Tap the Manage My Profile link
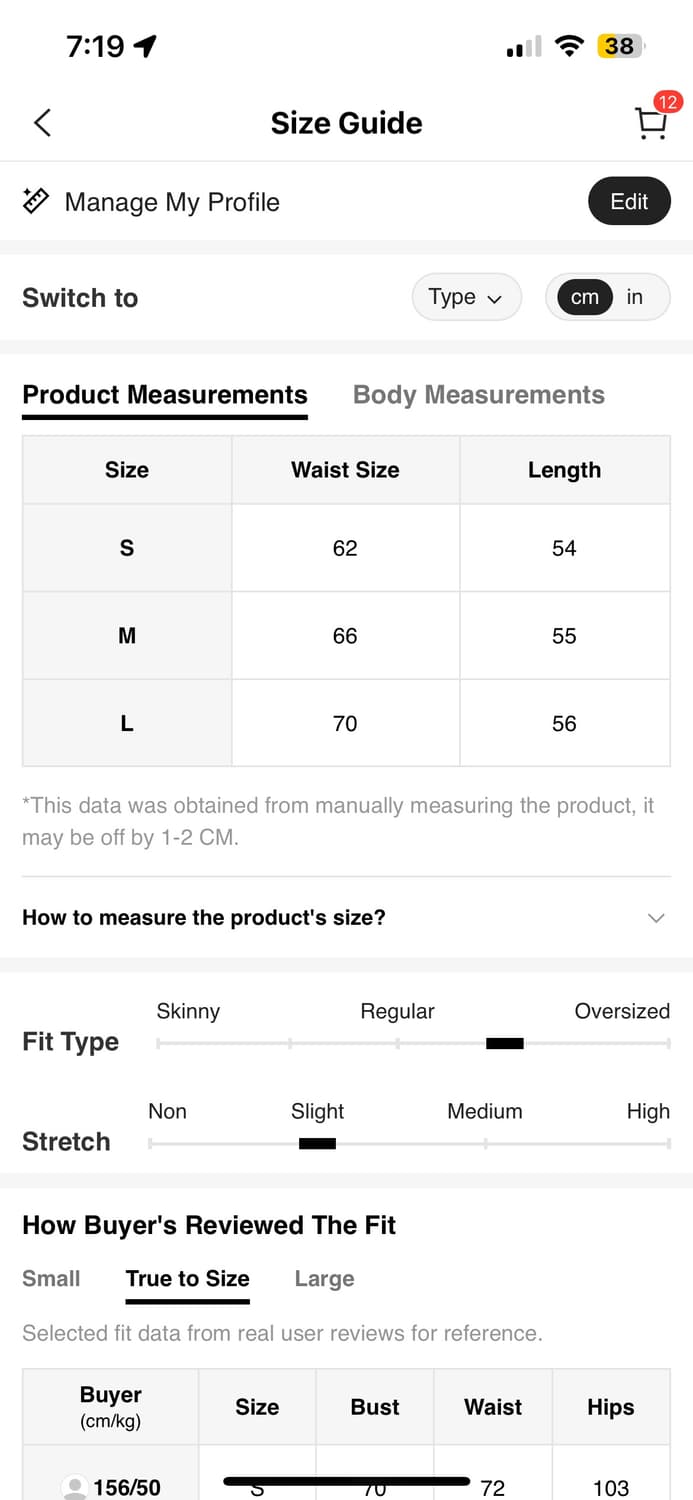This screenshot has width=693, height=1500. (x=172, y=202)
